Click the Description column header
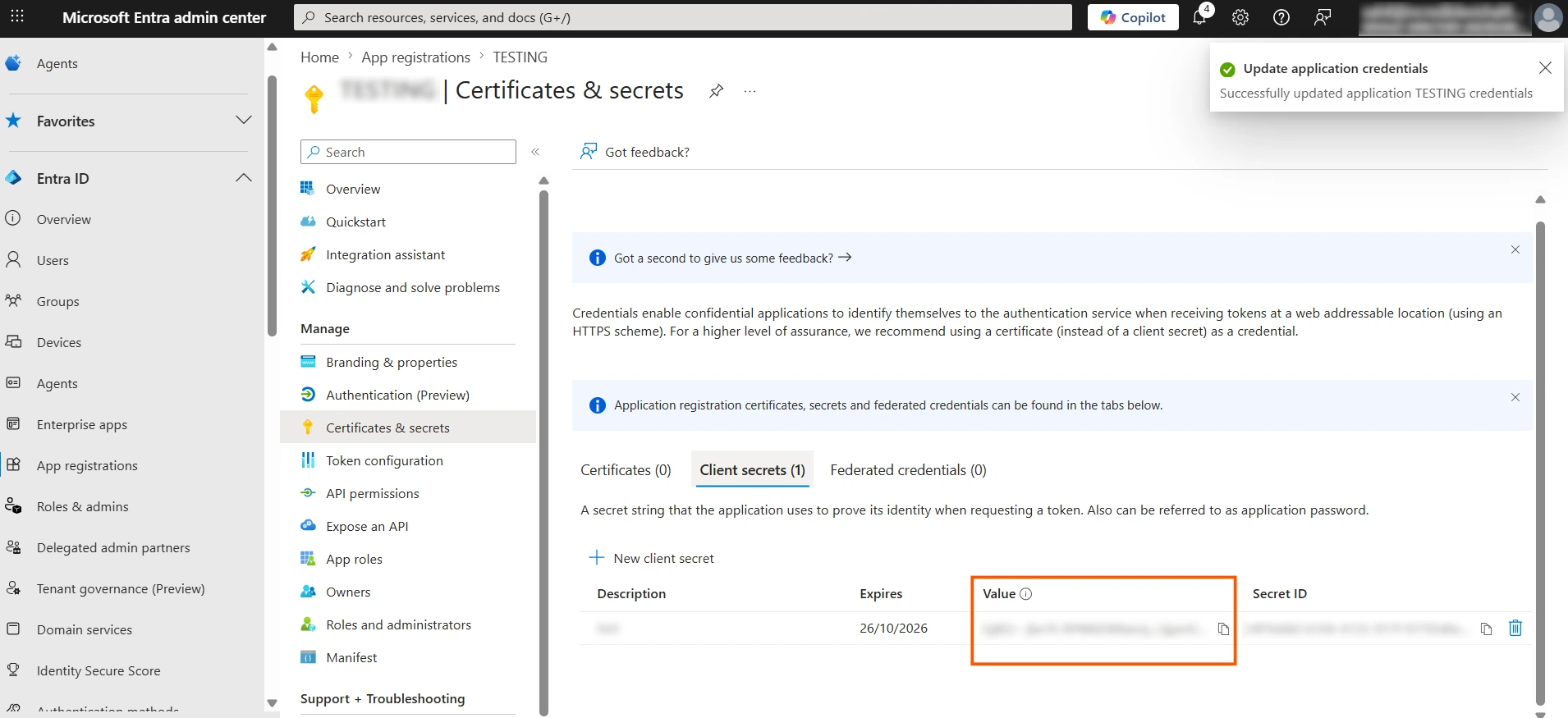 tap(631, 593)
